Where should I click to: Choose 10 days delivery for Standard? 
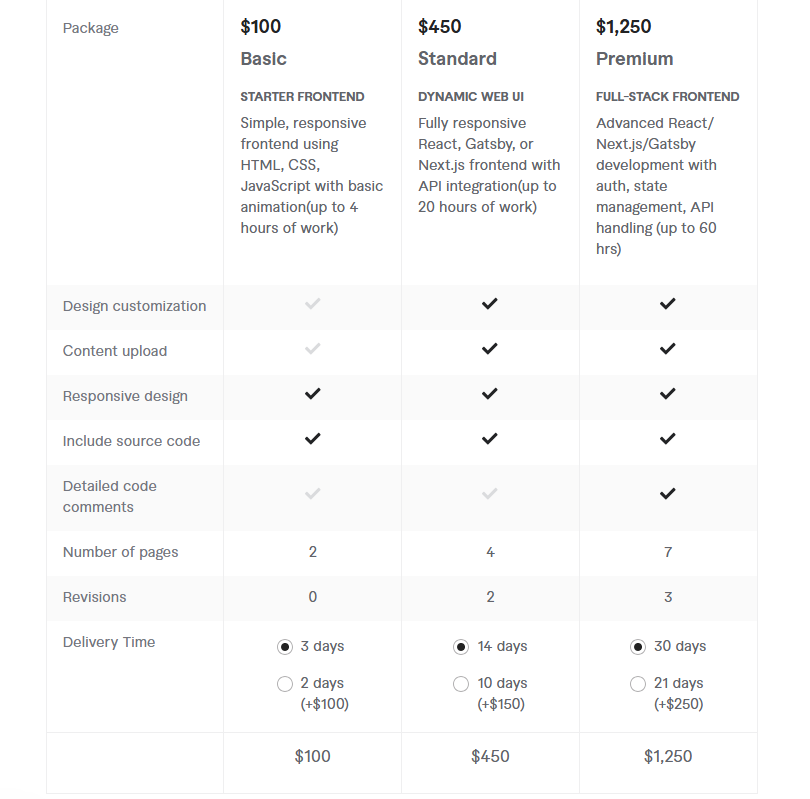tap(461, 684)
